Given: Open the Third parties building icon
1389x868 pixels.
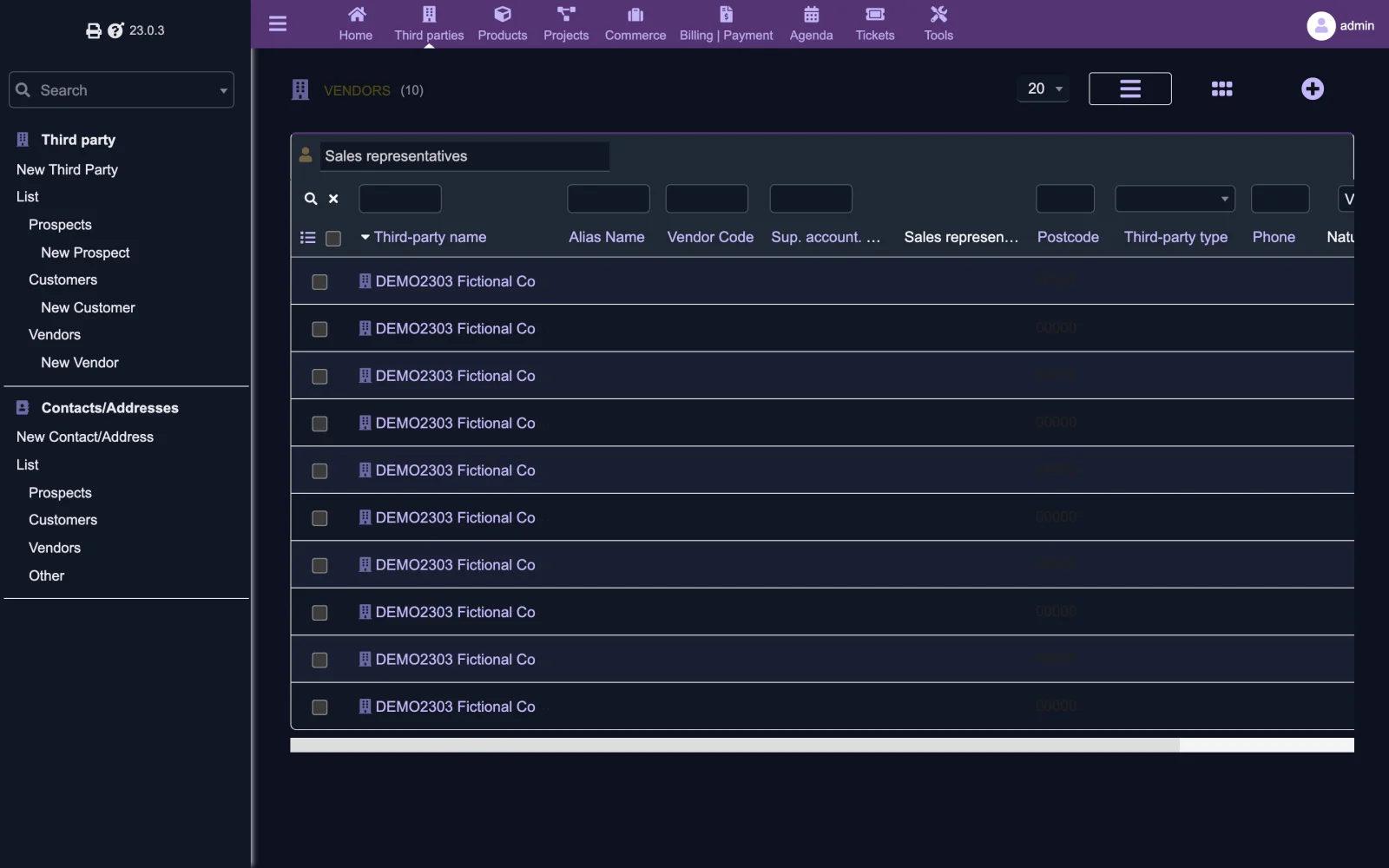Looking at the screenshot, I should (429, 14).
